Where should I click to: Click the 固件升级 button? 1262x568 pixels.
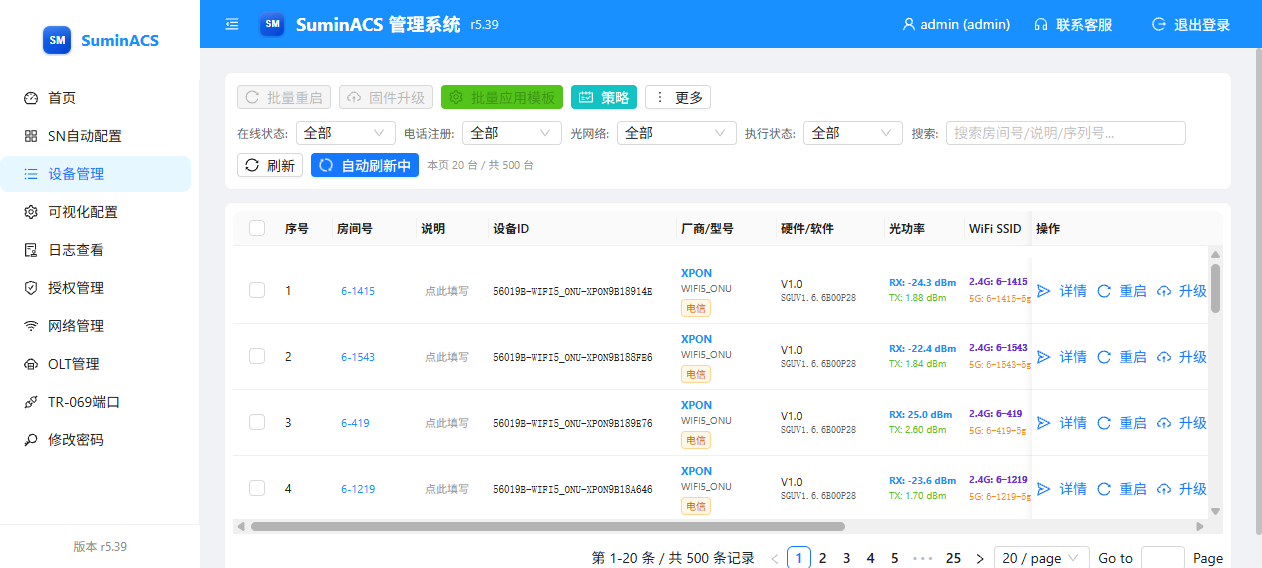(386, 97)
